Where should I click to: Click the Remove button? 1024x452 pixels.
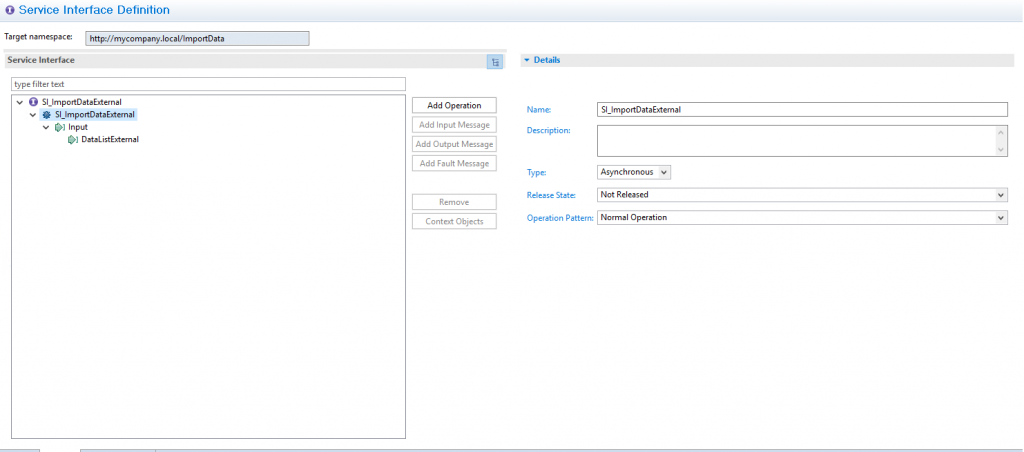tap(454, 202)
